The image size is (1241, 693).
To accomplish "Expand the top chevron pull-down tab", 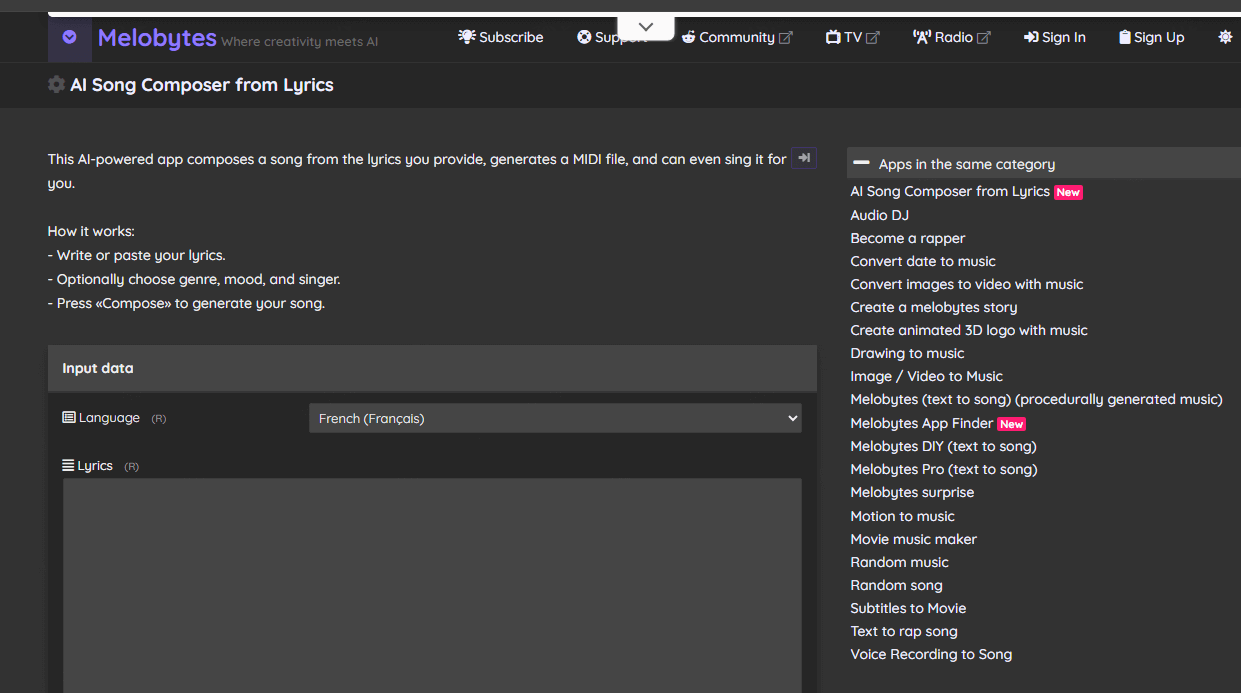I will pos(645,27).
